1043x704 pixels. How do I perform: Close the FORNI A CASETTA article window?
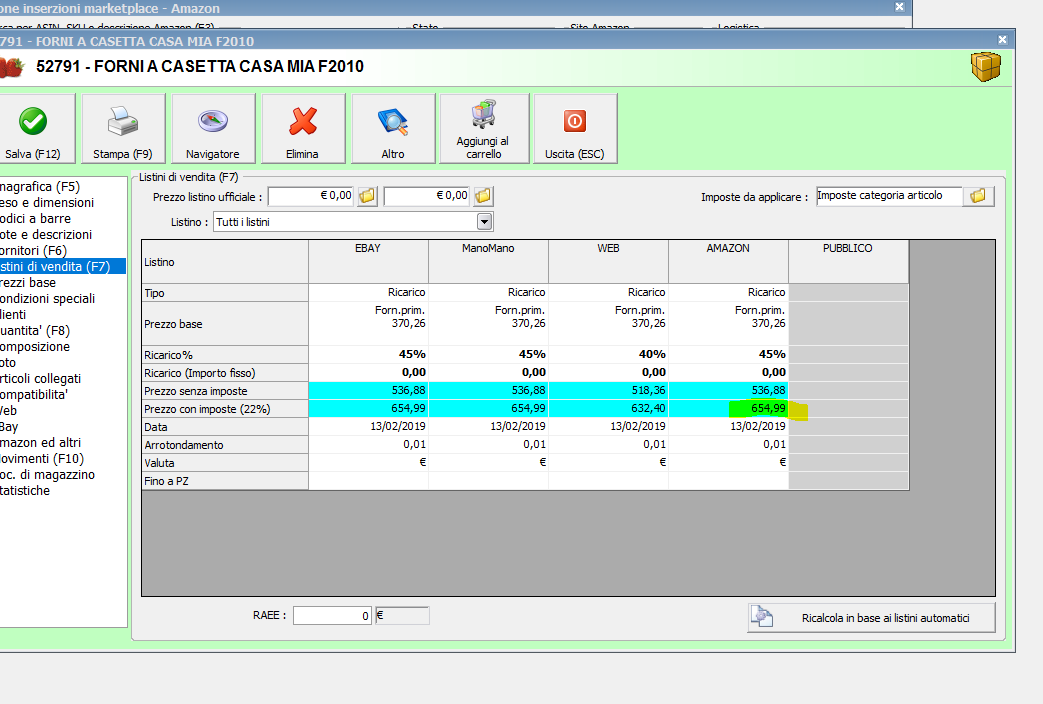point(1002,40)
